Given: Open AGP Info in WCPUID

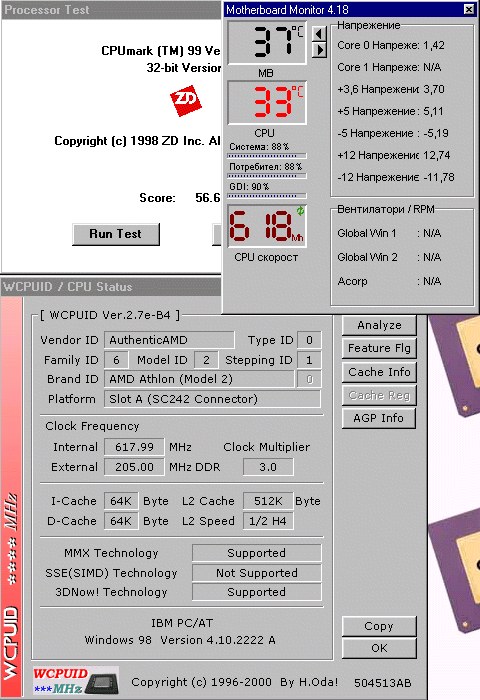Looking at the screenshot, I should point(379,418).
